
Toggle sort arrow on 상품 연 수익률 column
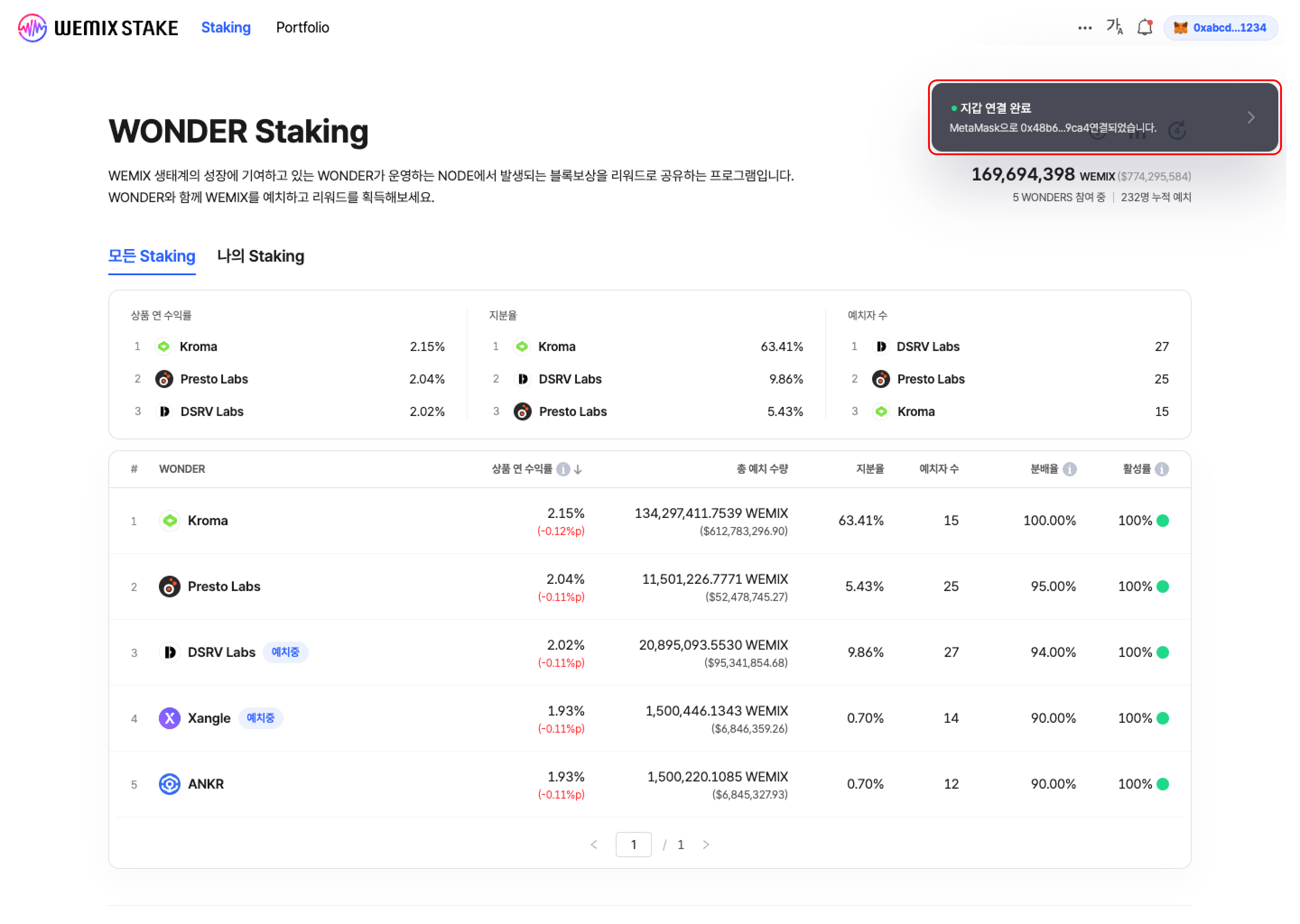tap(578, 469)
